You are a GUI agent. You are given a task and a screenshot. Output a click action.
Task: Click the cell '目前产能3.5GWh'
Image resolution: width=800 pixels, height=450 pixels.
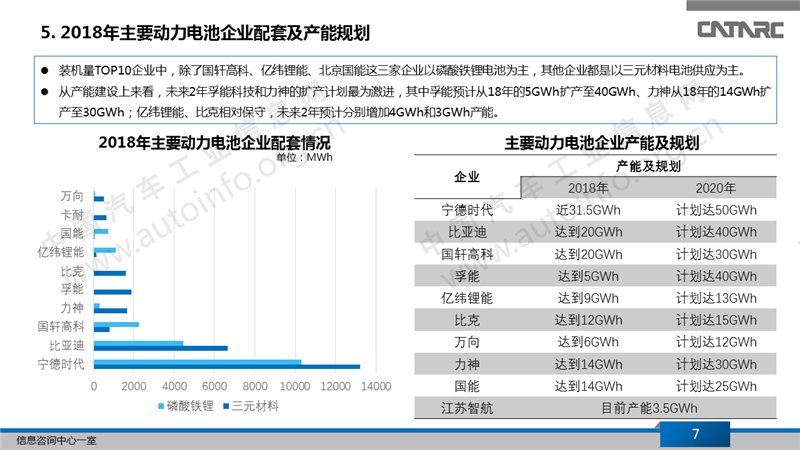tap(649, 408)
